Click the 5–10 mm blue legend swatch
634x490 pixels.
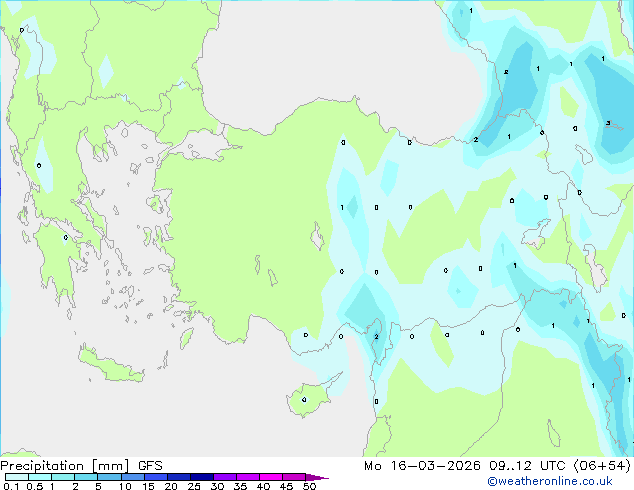109,477
